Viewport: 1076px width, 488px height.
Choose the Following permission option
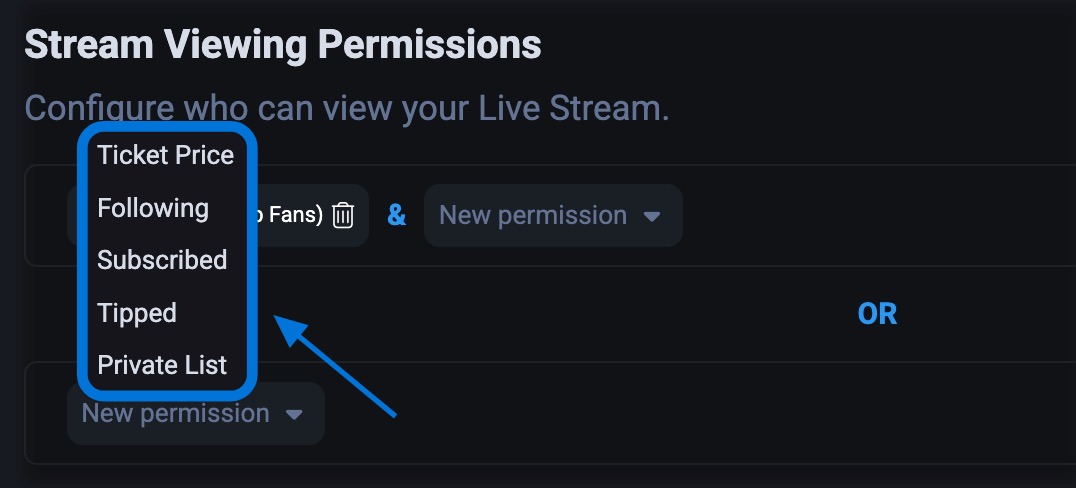click(x=153, y=208)
